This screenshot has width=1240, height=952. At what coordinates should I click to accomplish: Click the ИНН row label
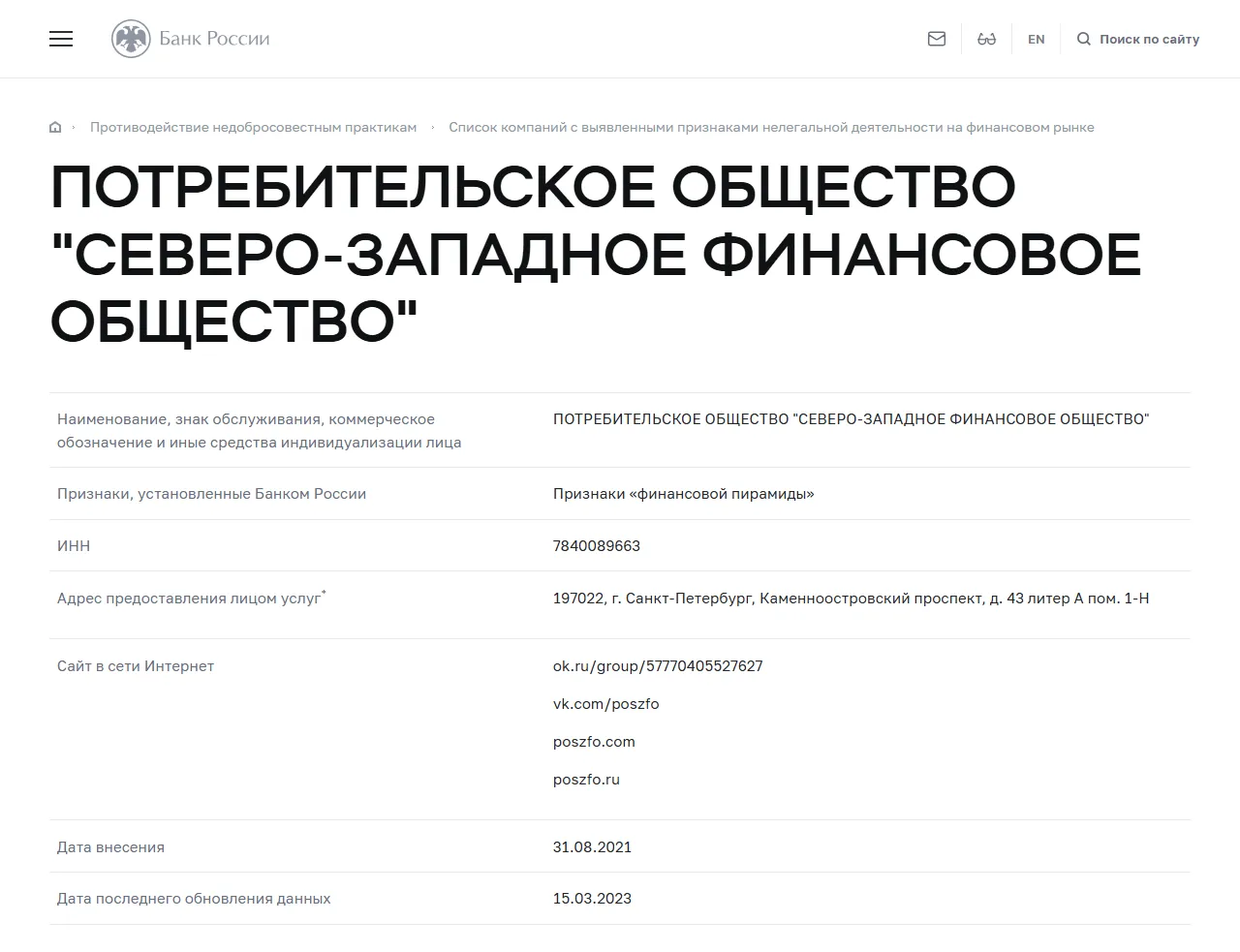click(x=74, y=546)
